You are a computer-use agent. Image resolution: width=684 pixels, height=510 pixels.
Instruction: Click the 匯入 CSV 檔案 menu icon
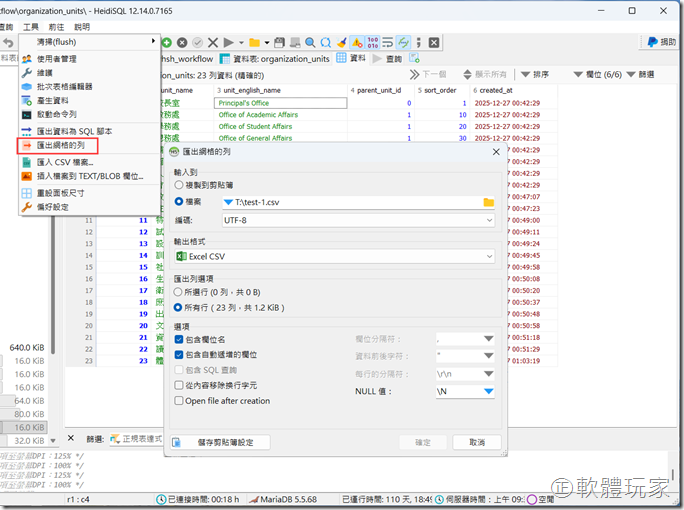click(x=27, y=161)
